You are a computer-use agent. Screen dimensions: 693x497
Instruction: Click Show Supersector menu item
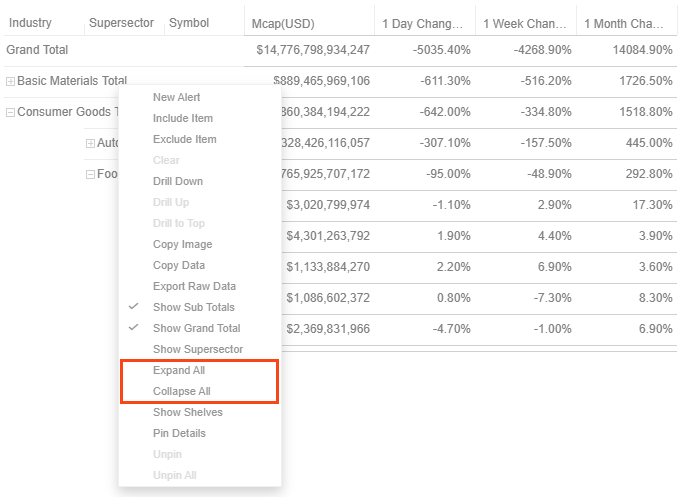(x=197, y=349)
